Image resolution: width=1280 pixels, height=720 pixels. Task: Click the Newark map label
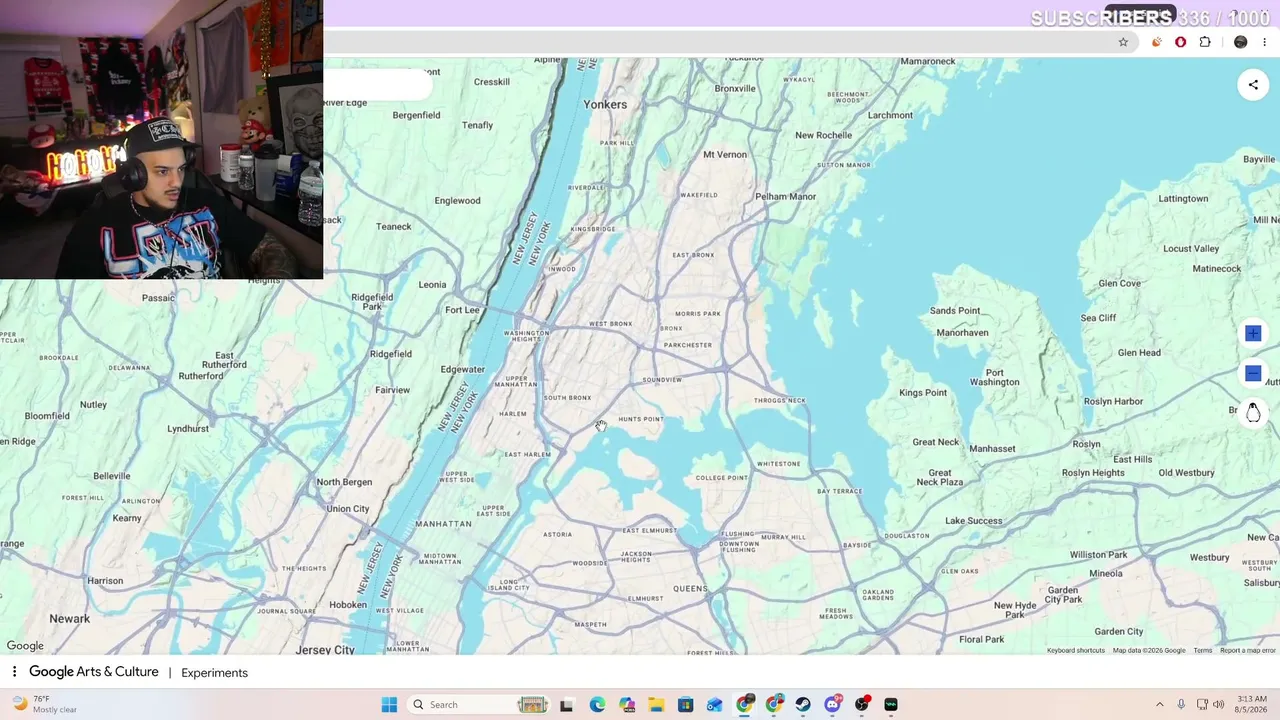click(x=70, y=619)
